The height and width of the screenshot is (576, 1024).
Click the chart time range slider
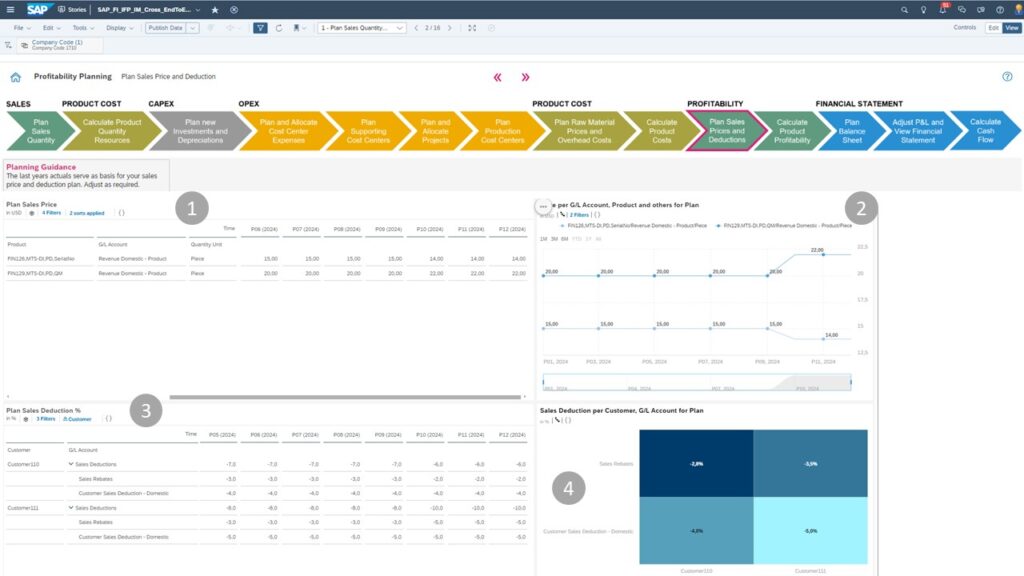[x=696, y=381]
